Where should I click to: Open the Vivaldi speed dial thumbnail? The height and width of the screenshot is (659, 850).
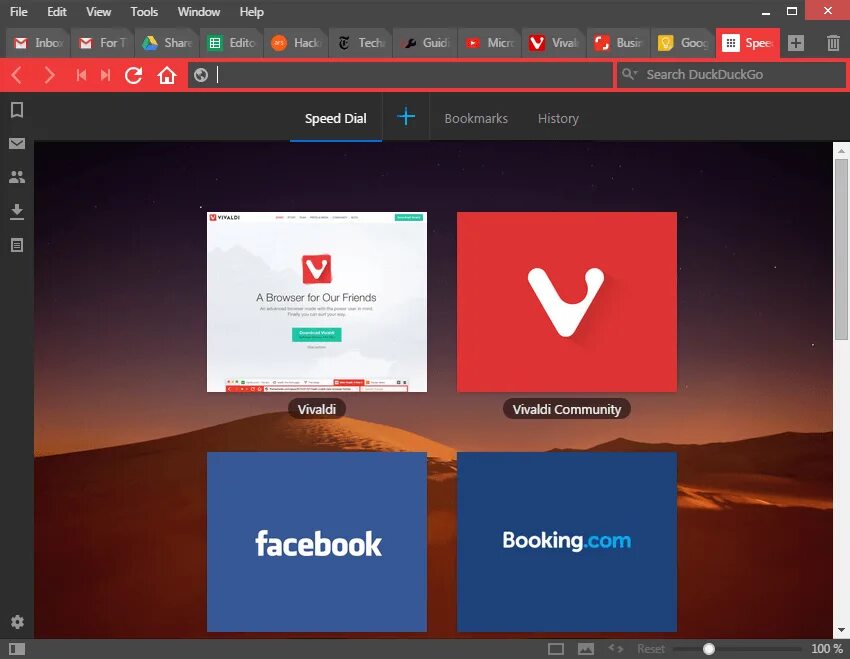point(317,302)
